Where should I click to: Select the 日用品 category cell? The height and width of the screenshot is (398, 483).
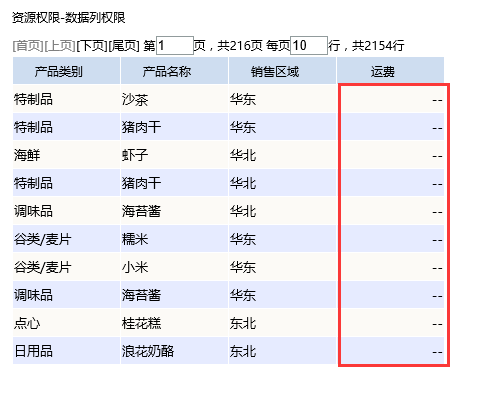tap(66, 351)
